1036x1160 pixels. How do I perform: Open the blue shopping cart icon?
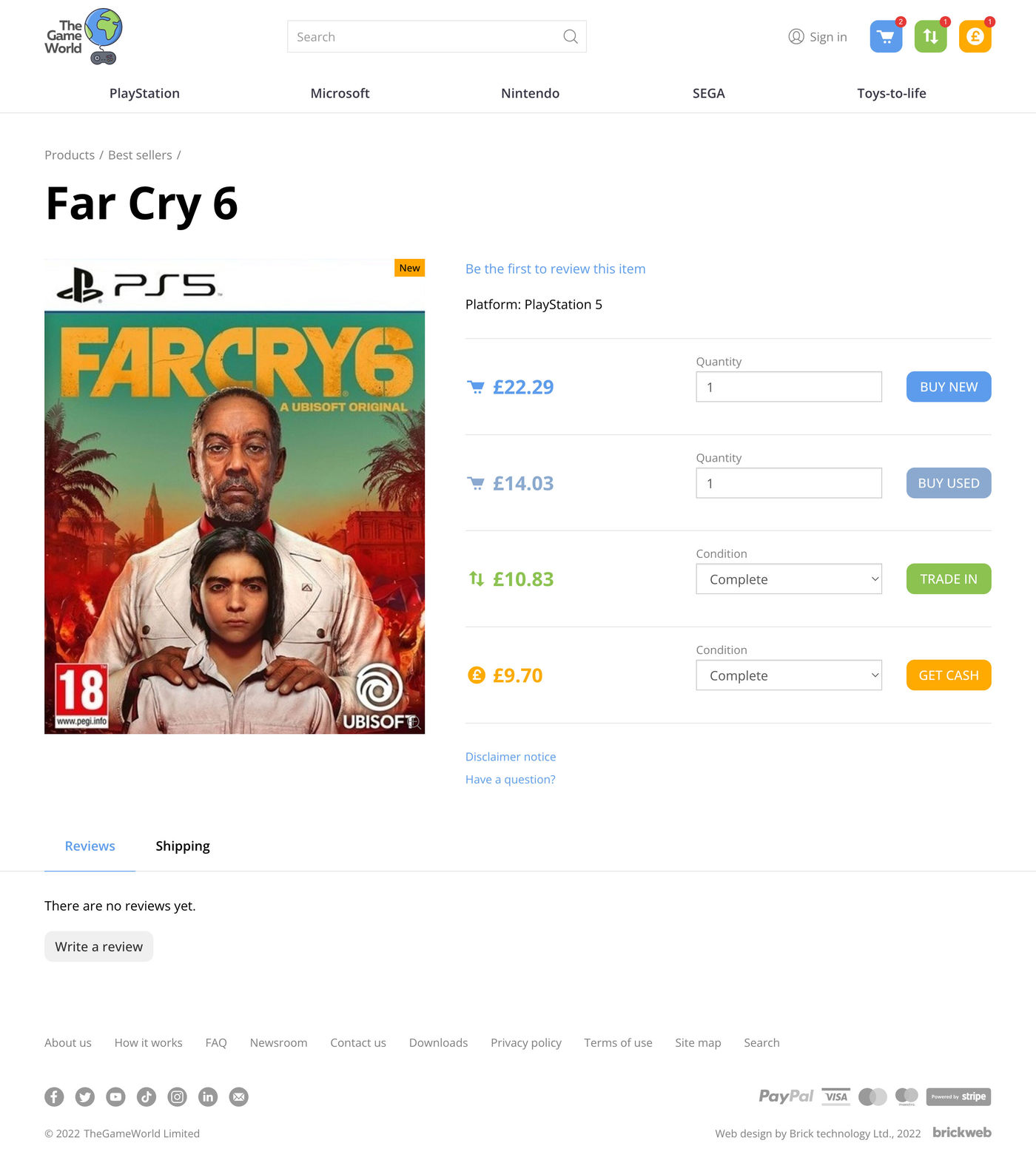point(886,37)
